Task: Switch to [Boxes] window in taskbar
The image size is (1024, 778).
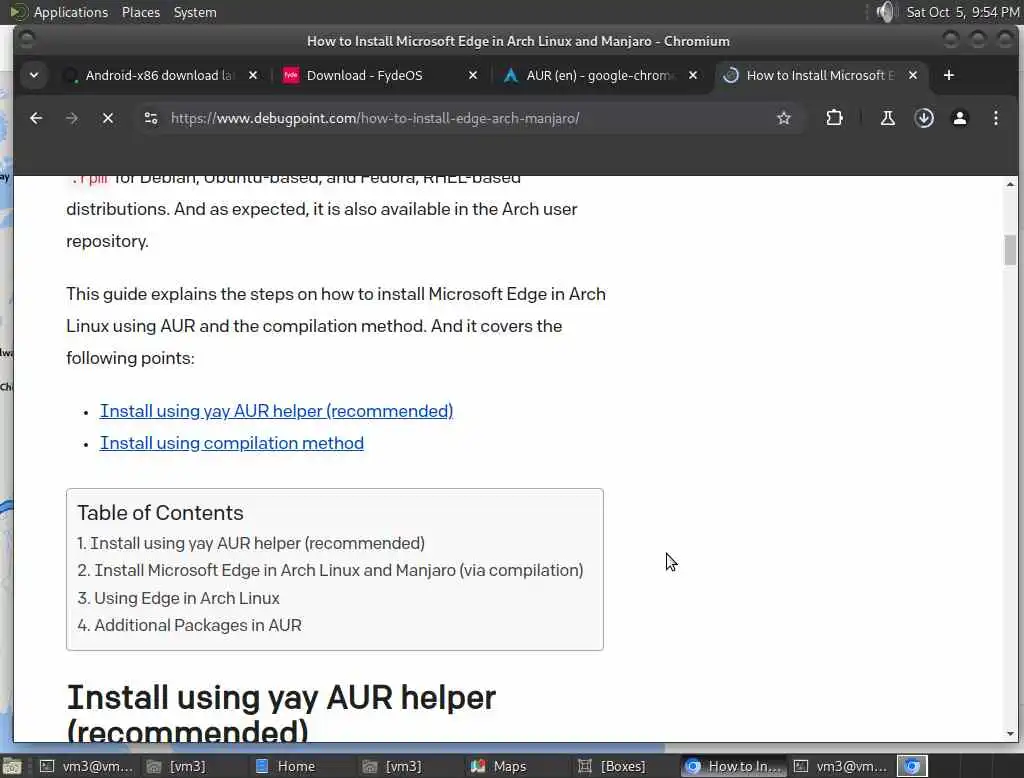Action: [613, 766]
